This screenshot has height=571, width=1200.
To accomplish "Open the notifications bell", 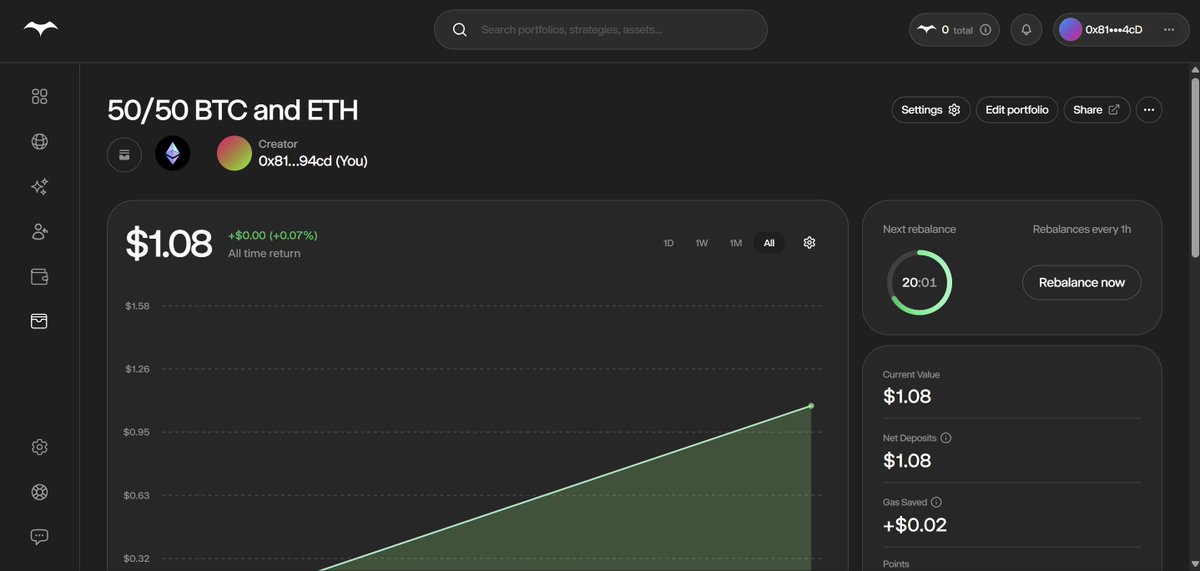I will [x=1026, y=30].
